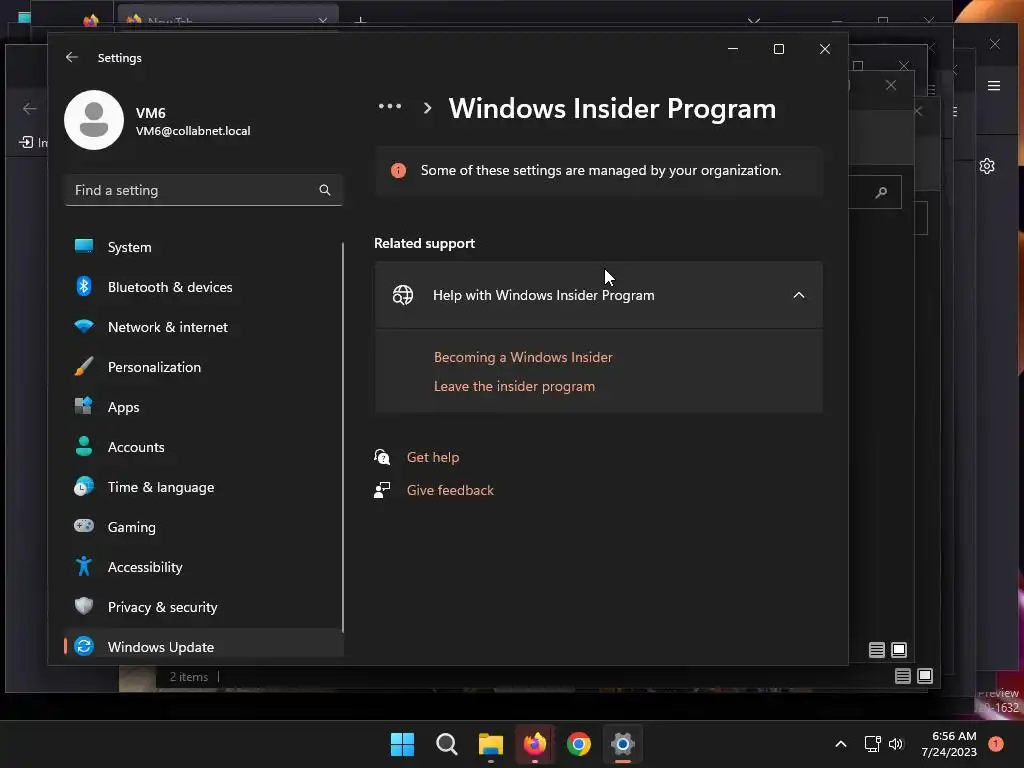
Task: Select Gaming in sidebar
Action: pyautogui.click(x=204, y=526)
